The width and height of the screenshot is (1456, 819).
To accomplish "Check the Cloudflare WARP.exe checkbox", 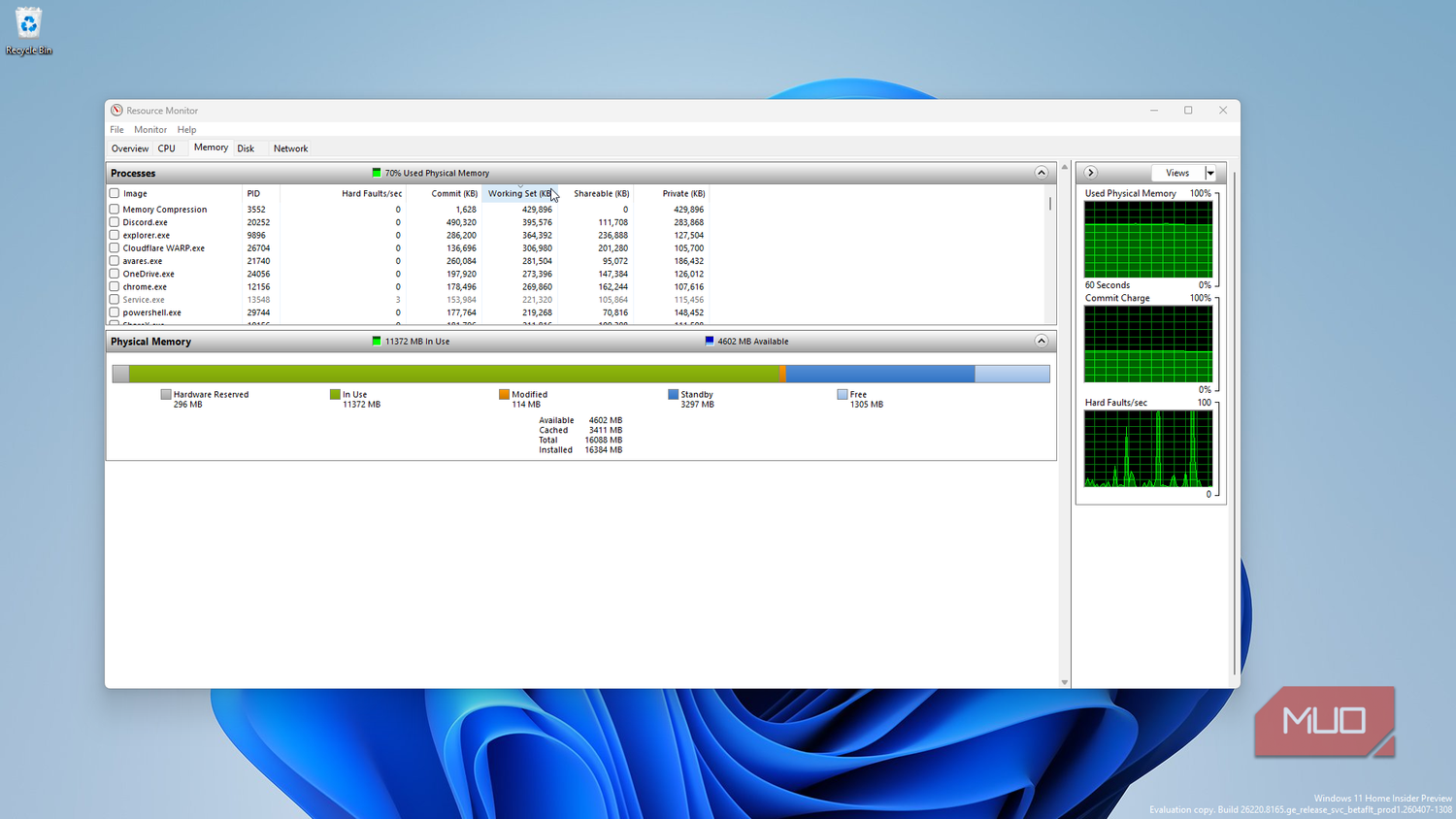I will 115,248.
